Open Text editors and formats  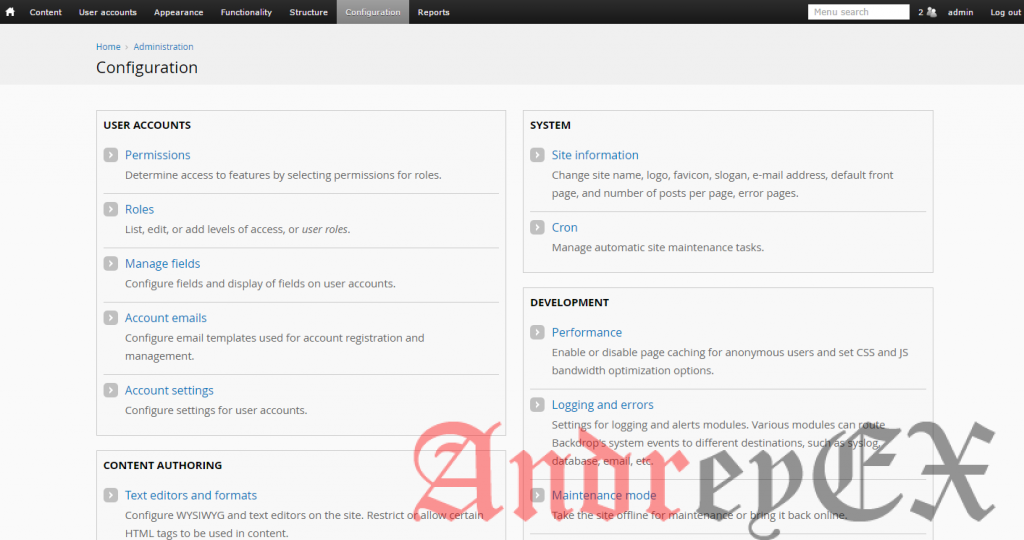coord(191,495)
